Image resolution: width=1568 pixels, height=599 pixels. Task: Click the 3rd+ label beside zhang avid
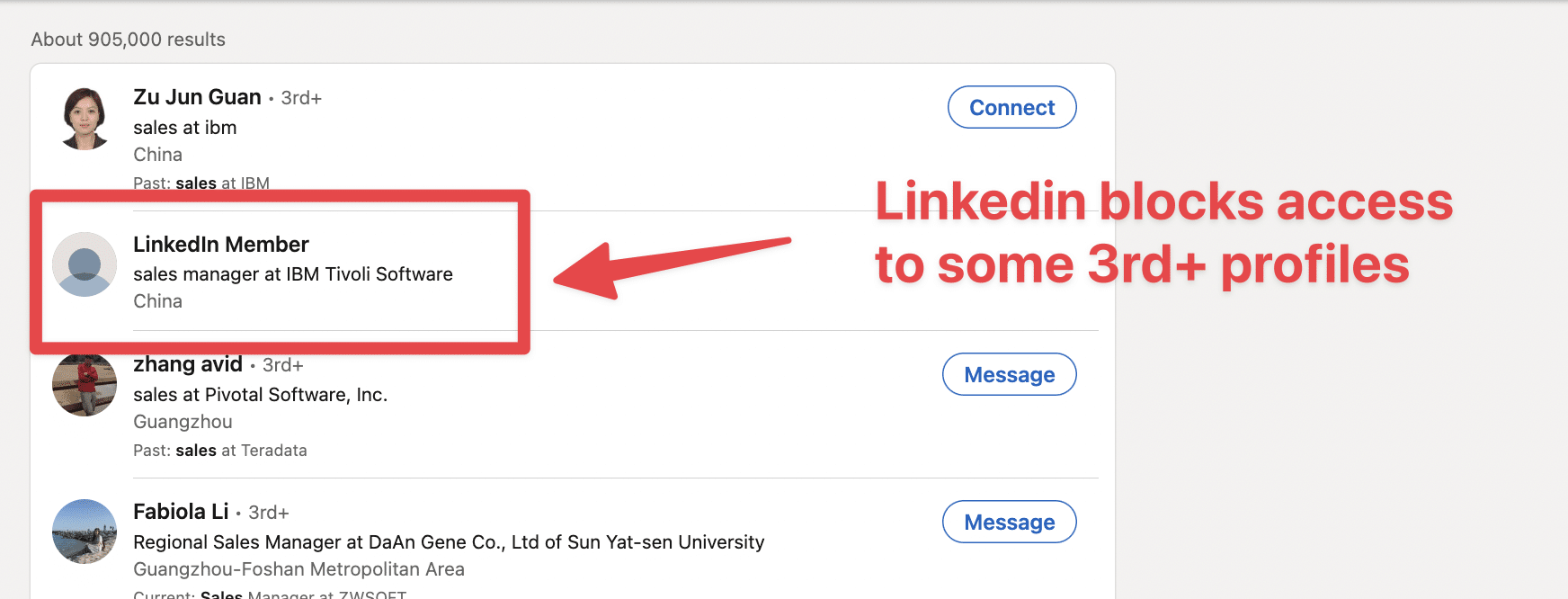(281, 365)
